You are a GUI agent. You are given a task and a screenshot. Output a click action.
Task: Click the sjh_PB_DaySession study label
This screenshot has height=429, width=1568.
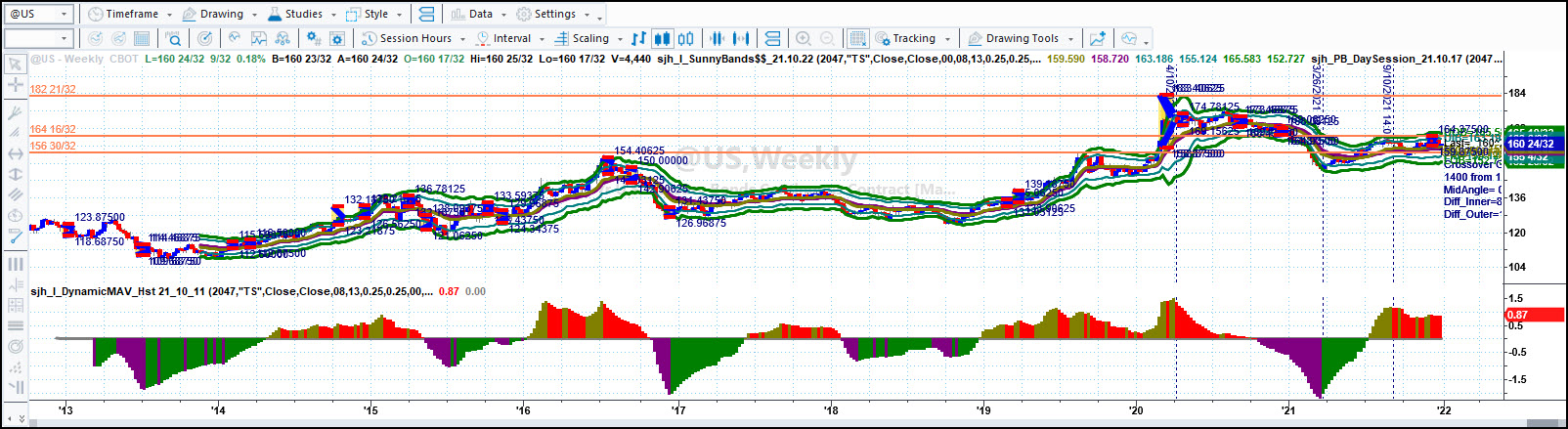[x=1406, y=59]
